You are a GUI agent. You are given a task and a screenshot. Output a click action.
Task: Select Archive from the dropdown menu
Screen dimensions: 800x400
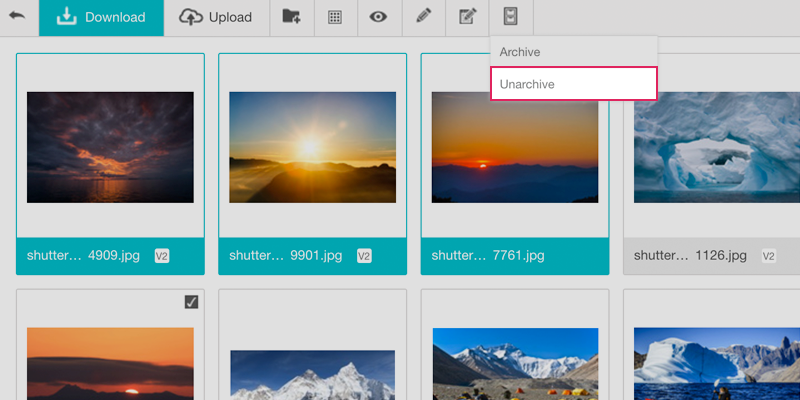click(x=574, y=52)
